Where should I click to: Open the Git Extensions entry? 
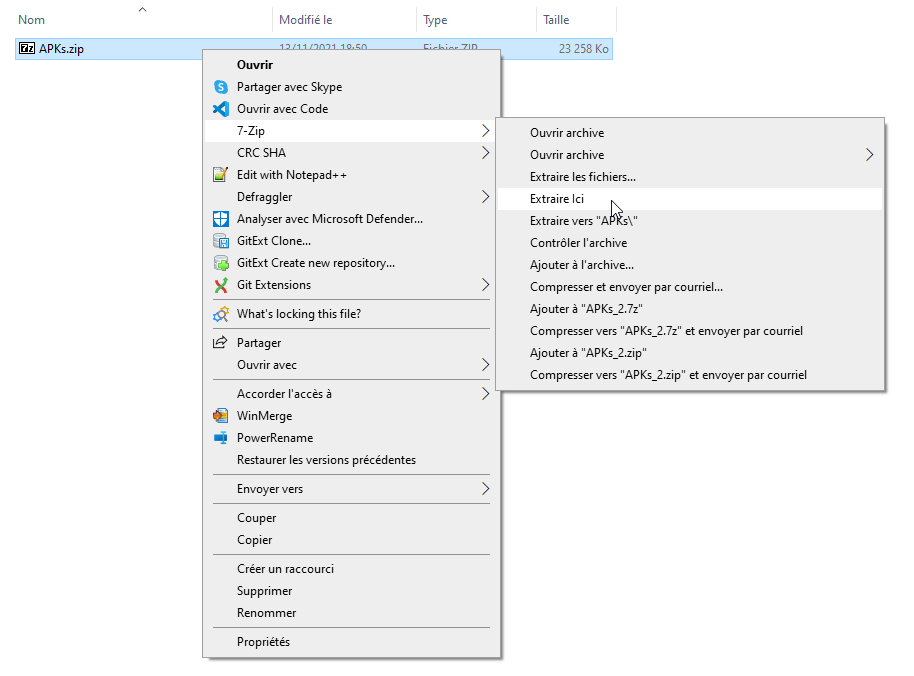(x=351, y=285)
